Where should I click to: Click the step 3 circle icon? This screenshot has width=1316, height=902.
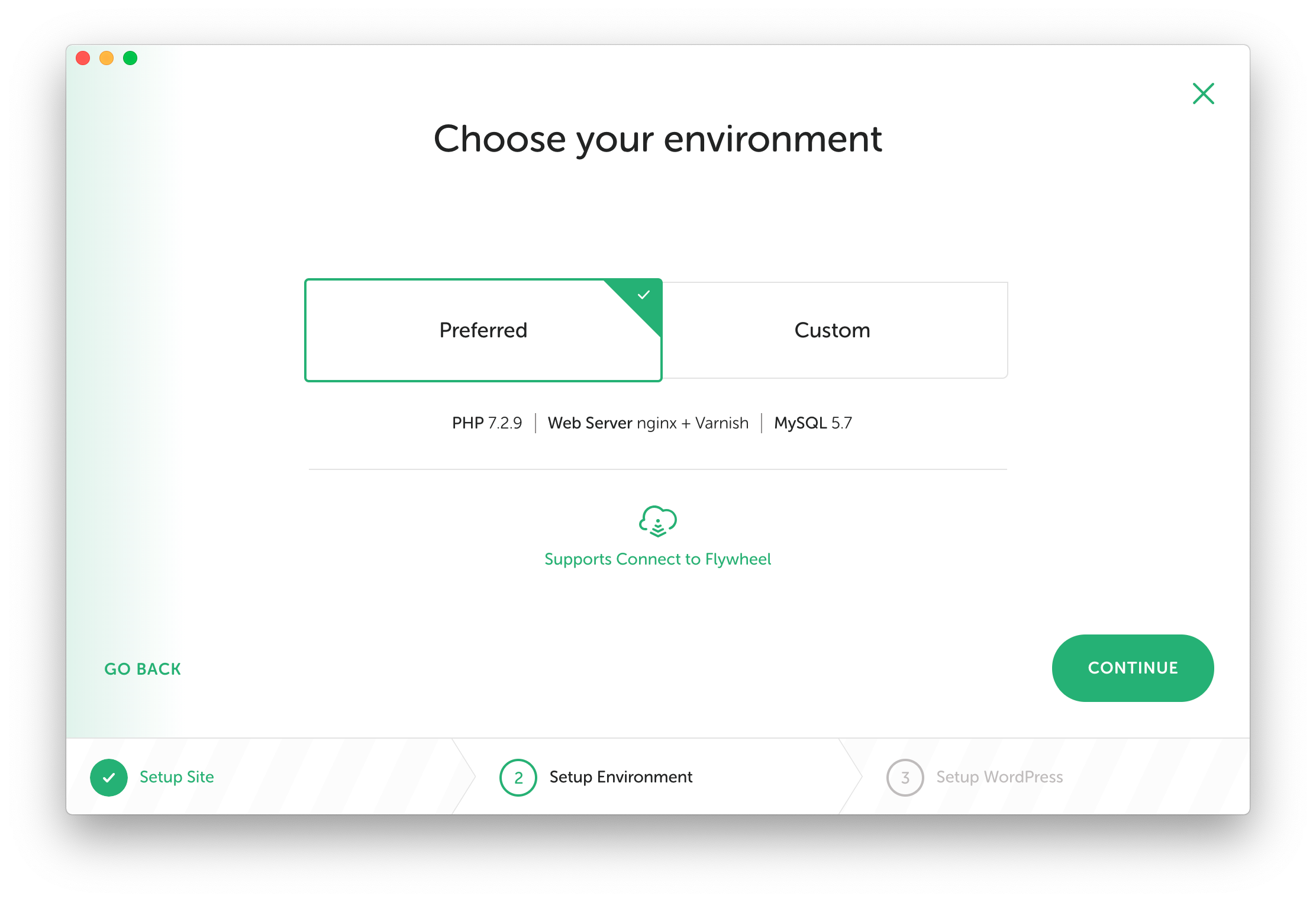pos(905,777)
